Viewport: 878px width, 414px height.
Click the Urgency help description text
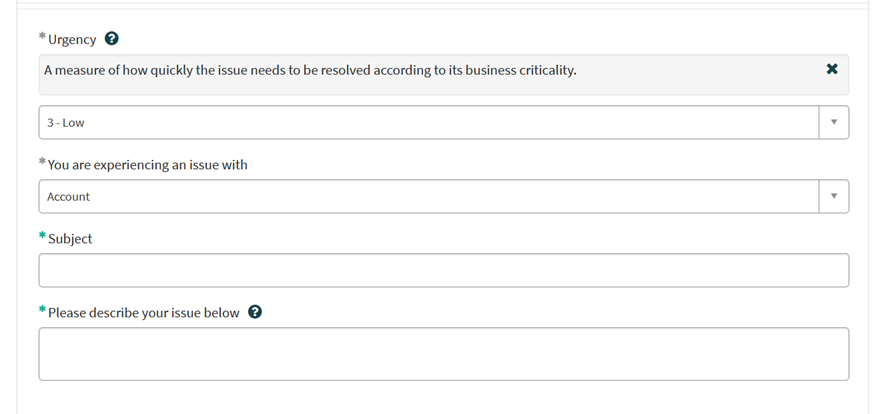(310, 70)
